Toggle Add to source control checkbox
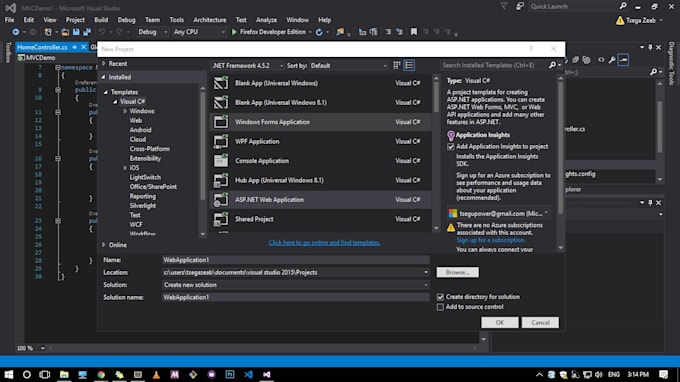Image resolution: width=680 pixels, height=382 pixels. tap(440, 307)
